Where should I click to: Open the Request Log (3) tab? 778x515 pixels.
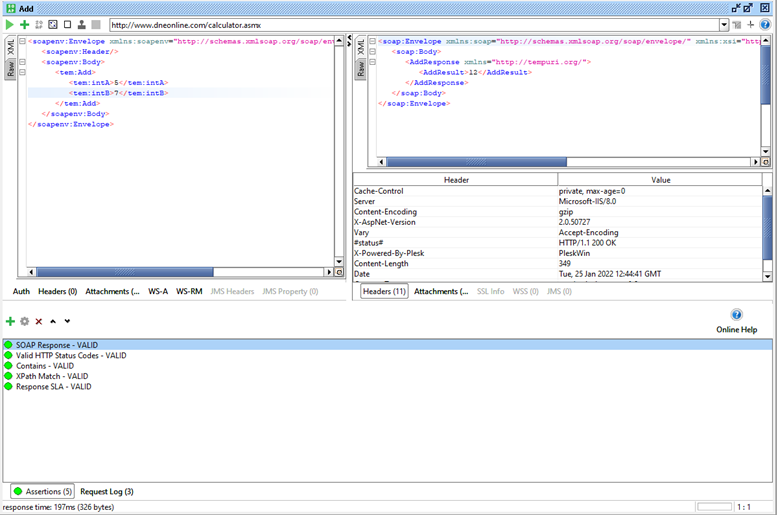[x=107, y=492]
